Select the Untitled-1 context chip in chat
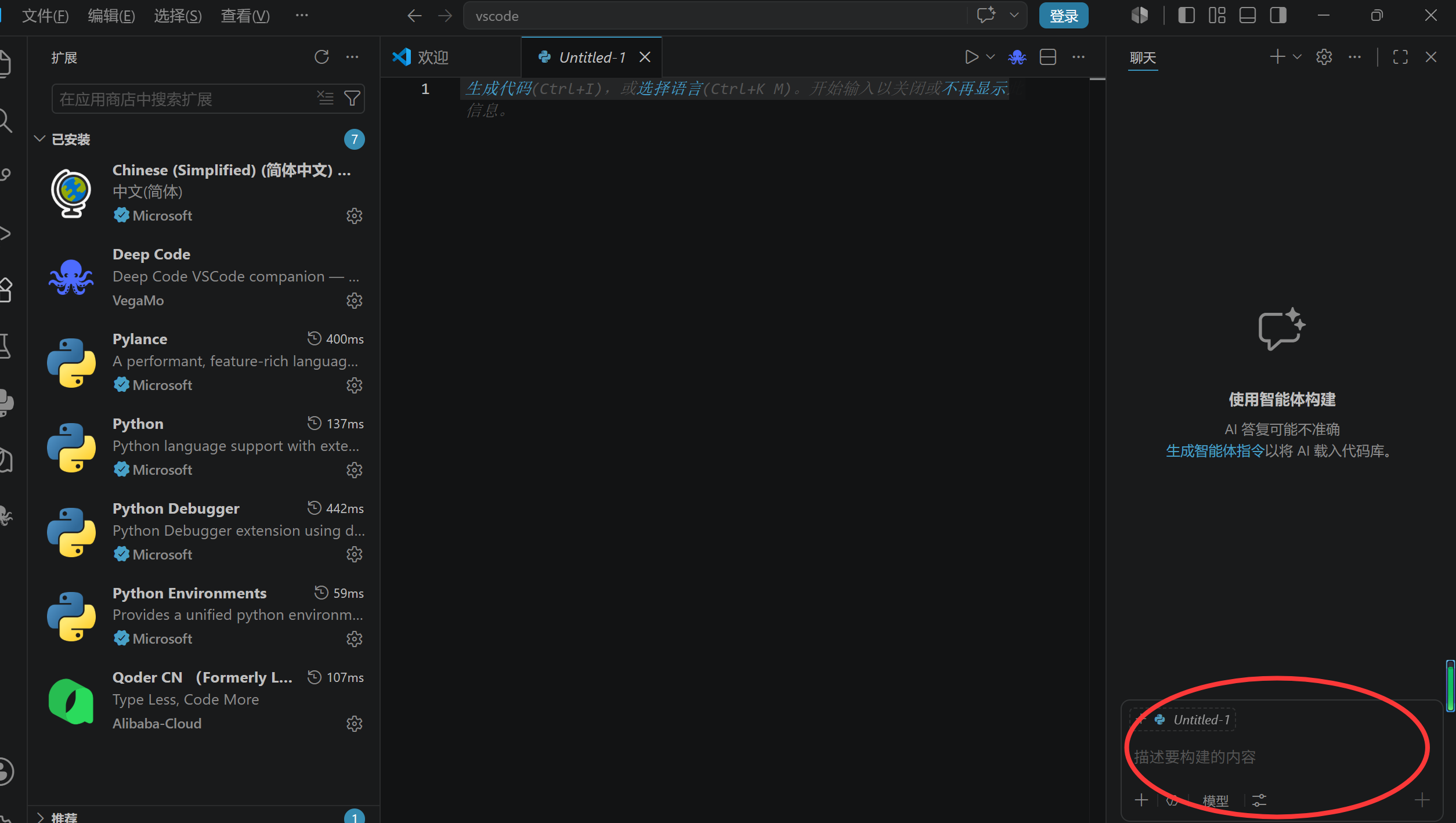1456x823 pixels. pos(1183,720)
